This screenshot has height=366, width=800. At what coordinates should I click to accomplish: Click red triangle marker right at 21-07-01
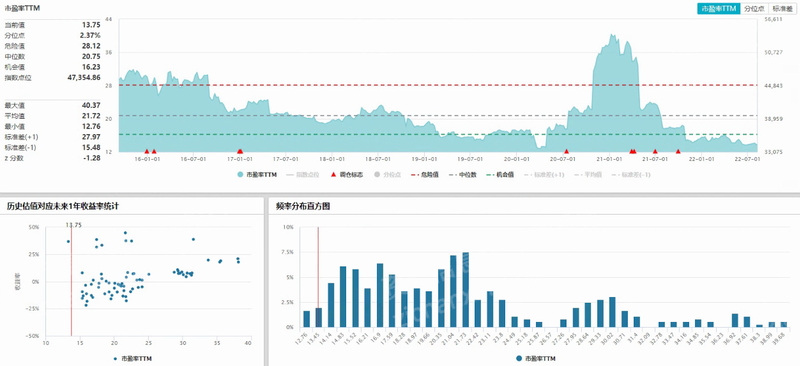[655, 151]
